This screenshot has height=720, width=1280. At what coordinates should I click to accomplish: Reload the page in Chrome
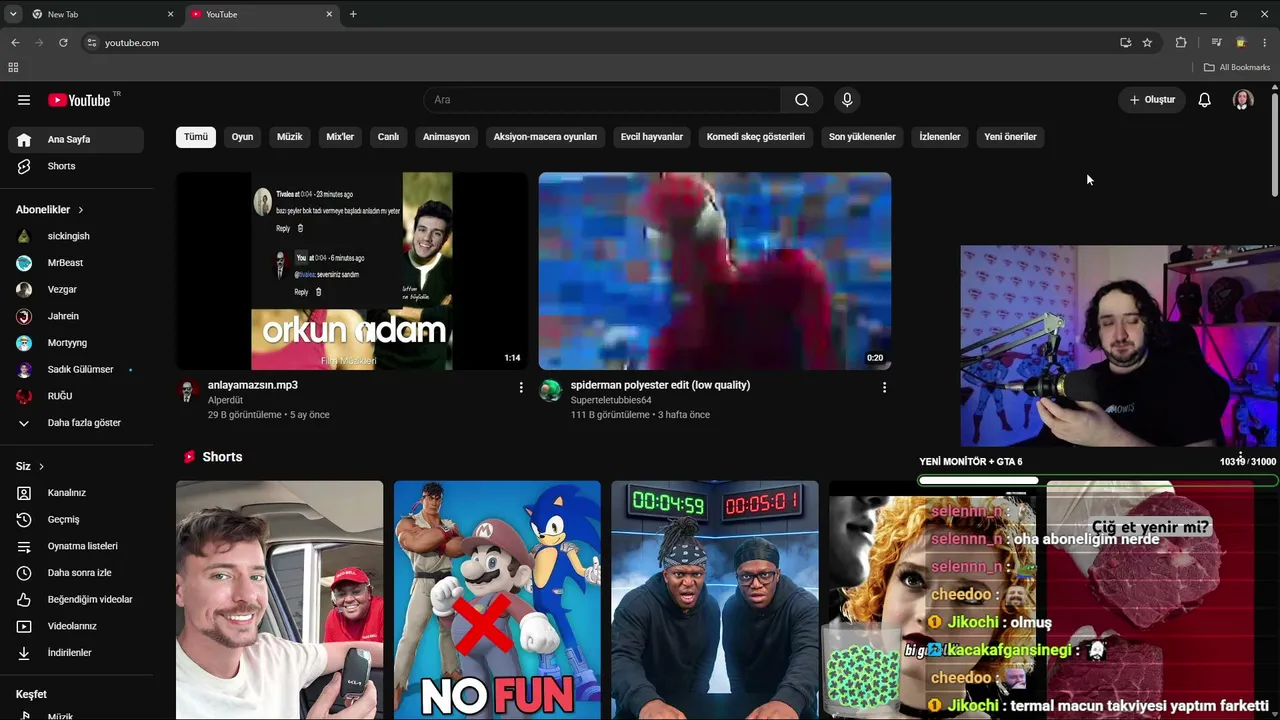[x=63, y=43]
